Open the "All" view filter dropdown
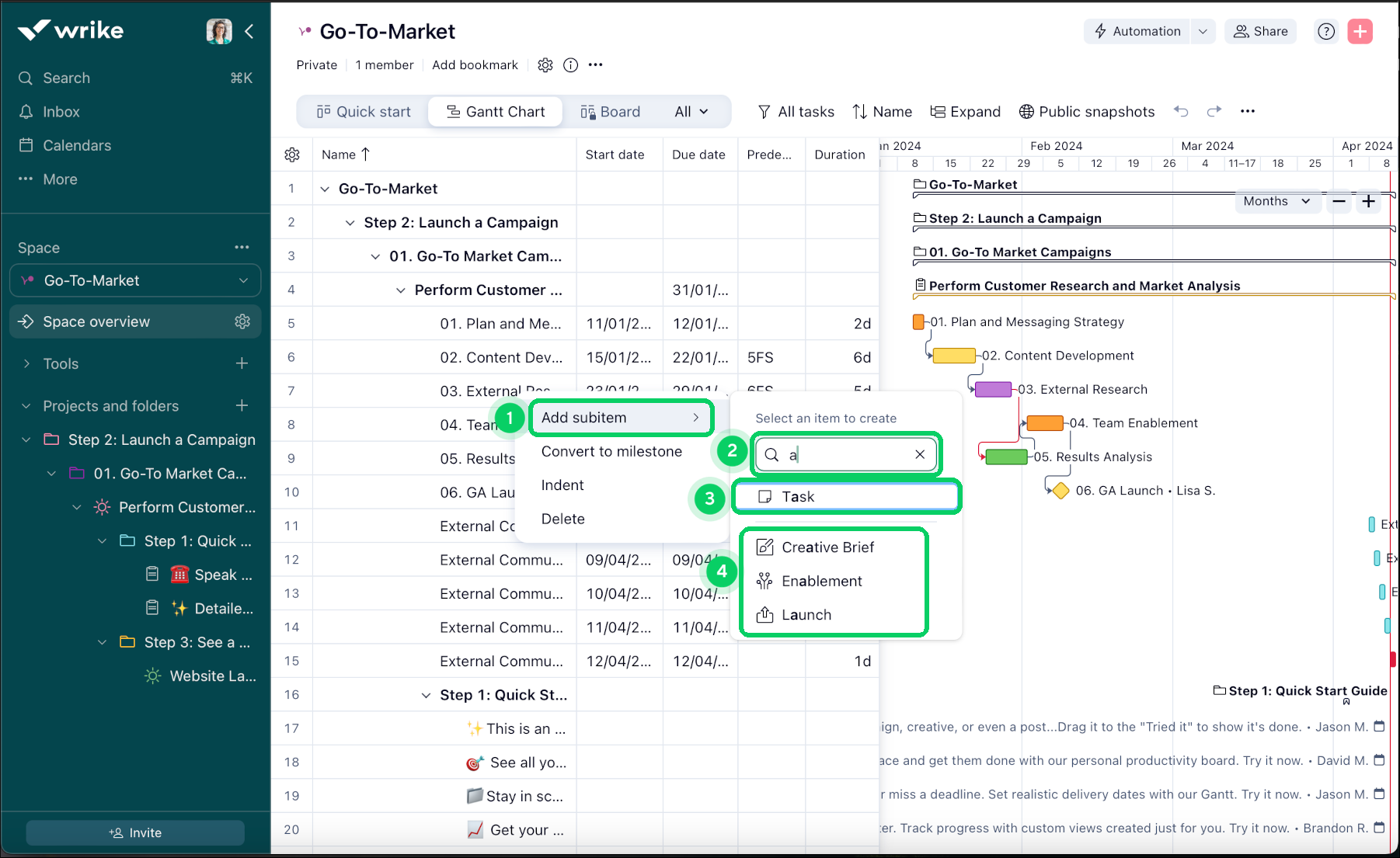 click(691, 111)
